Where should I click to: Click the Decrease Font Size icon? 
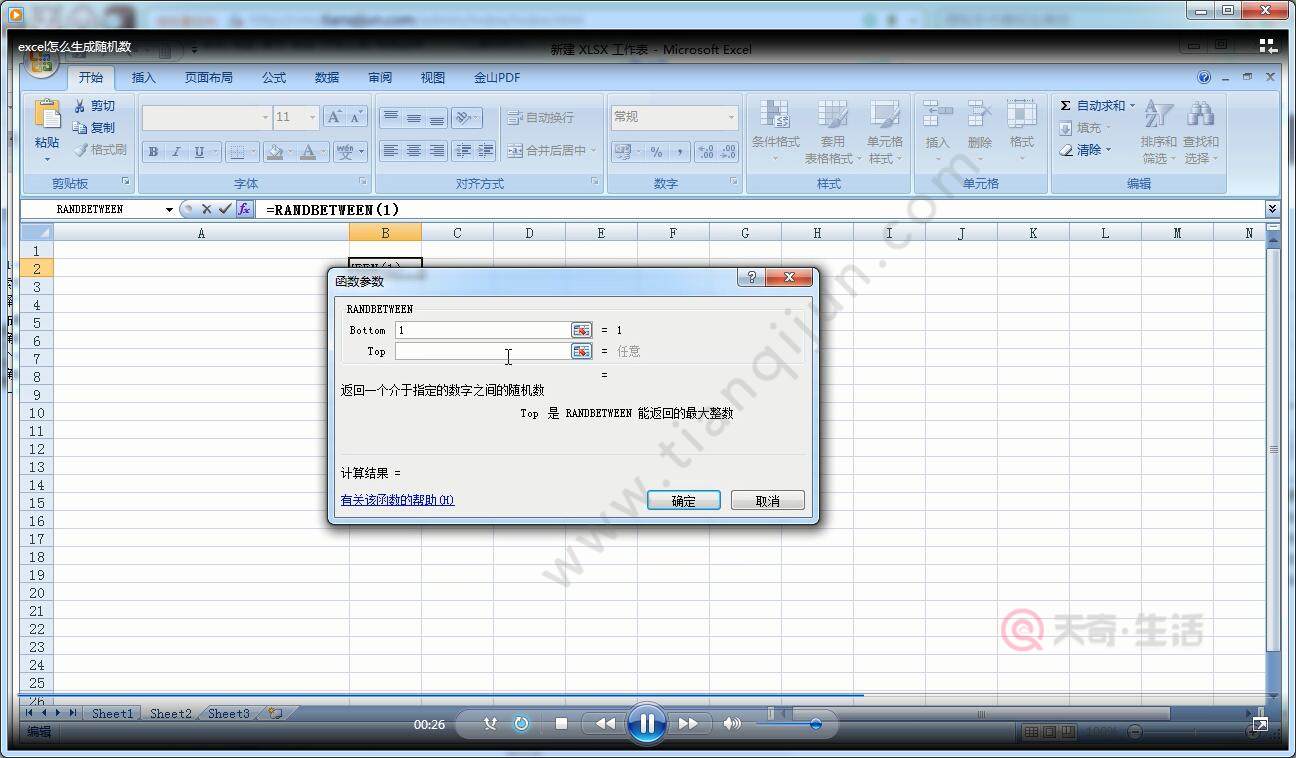pyautogui.click(x=357, y=117)
